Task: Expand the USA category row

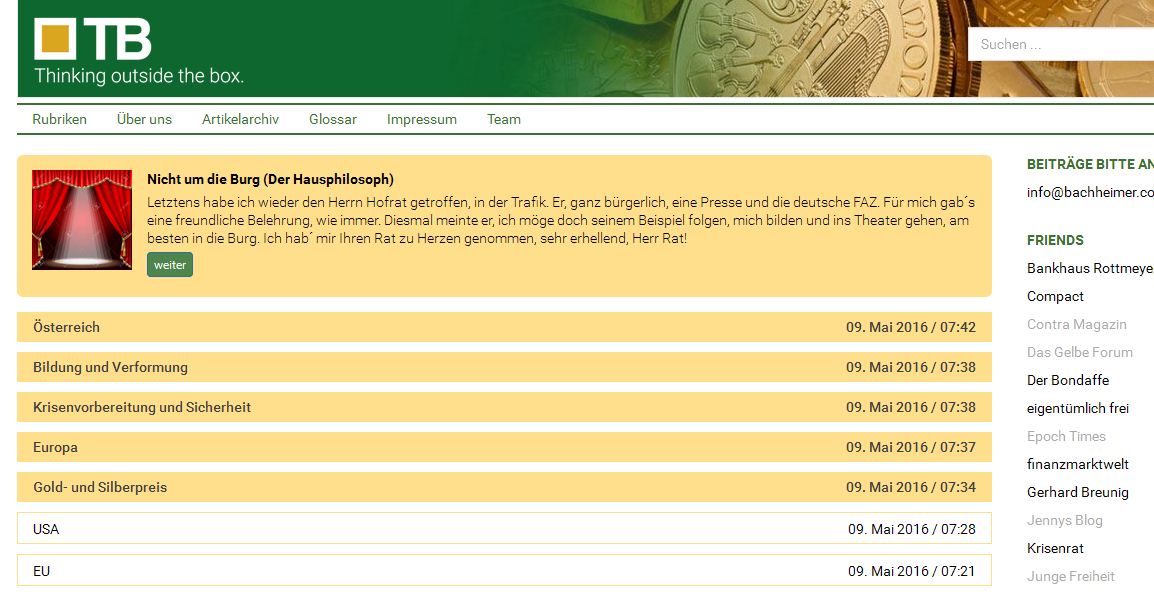Action: pyautogui.click(x=504, y=529)
